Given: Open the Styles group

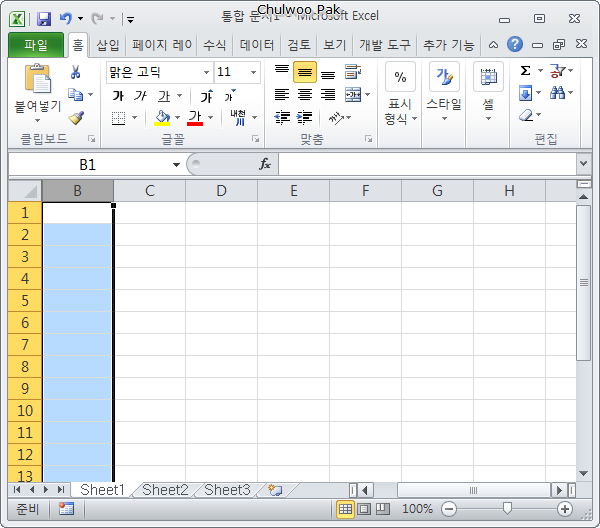Looking at the screenshot, I should click(x=444, y=92).
